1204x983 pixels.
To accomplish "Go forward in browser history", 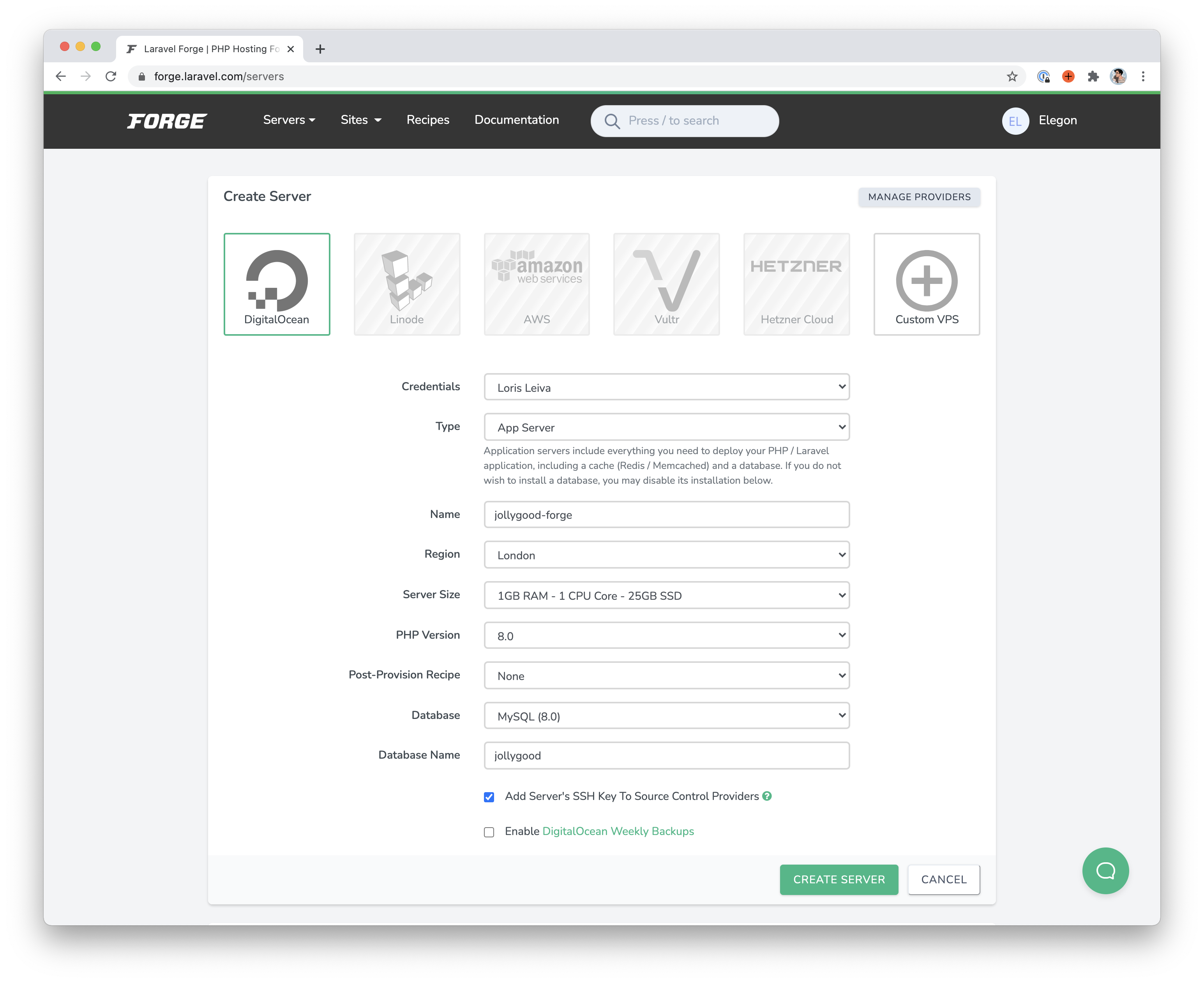I will coord(86,76).
